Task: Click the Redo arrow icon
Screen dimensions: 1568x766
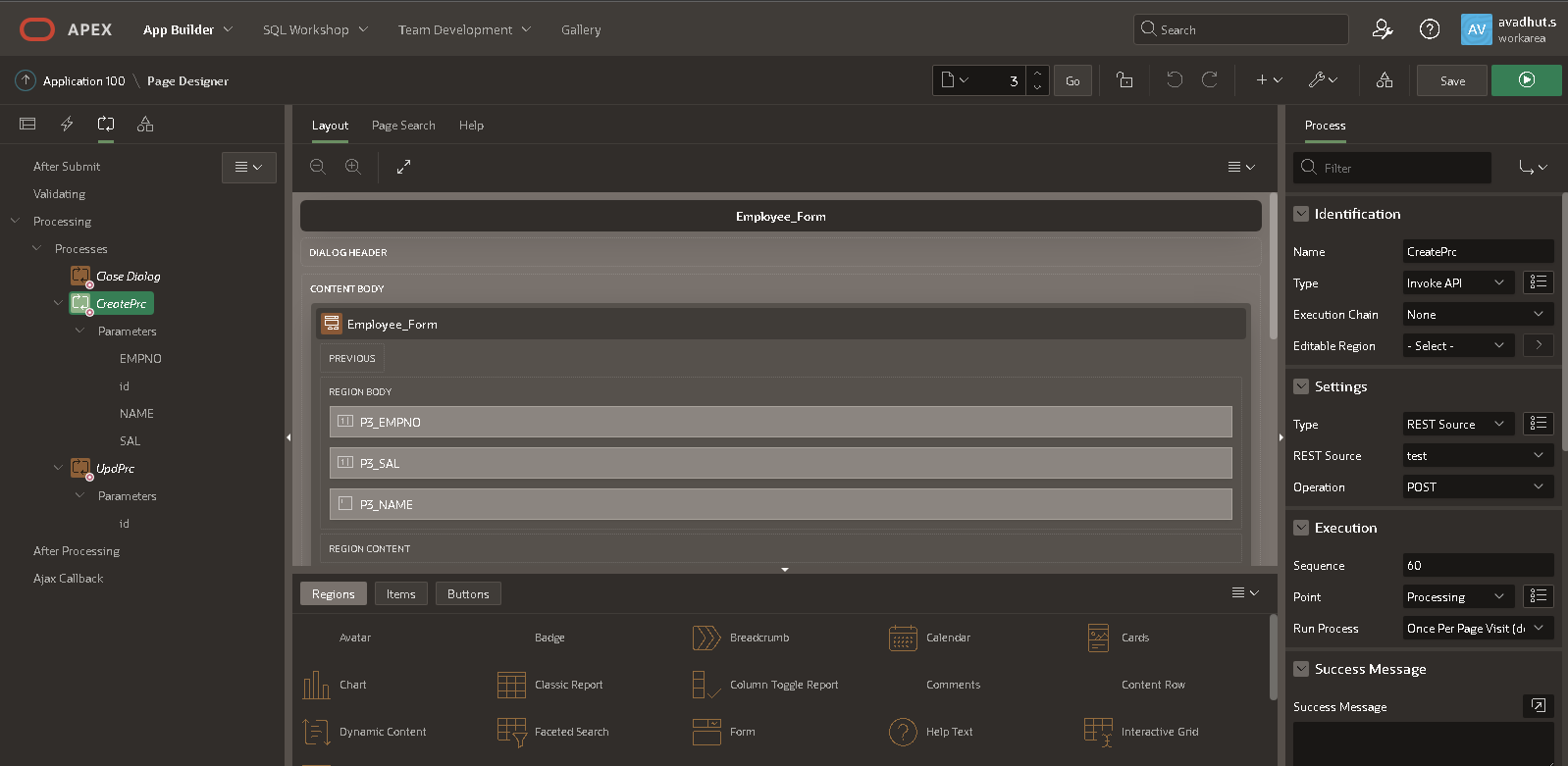Action: (1210, 80)
